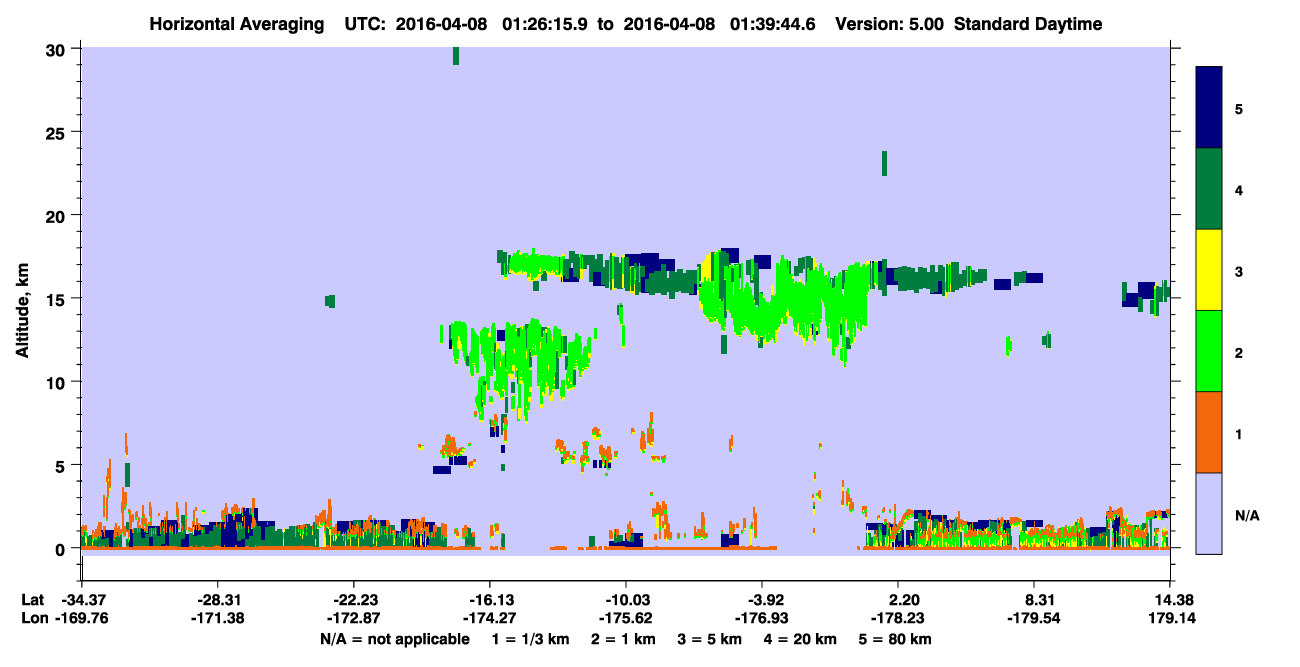Click 'Standard Daytime' in the title

click(x=1027, y=24)
